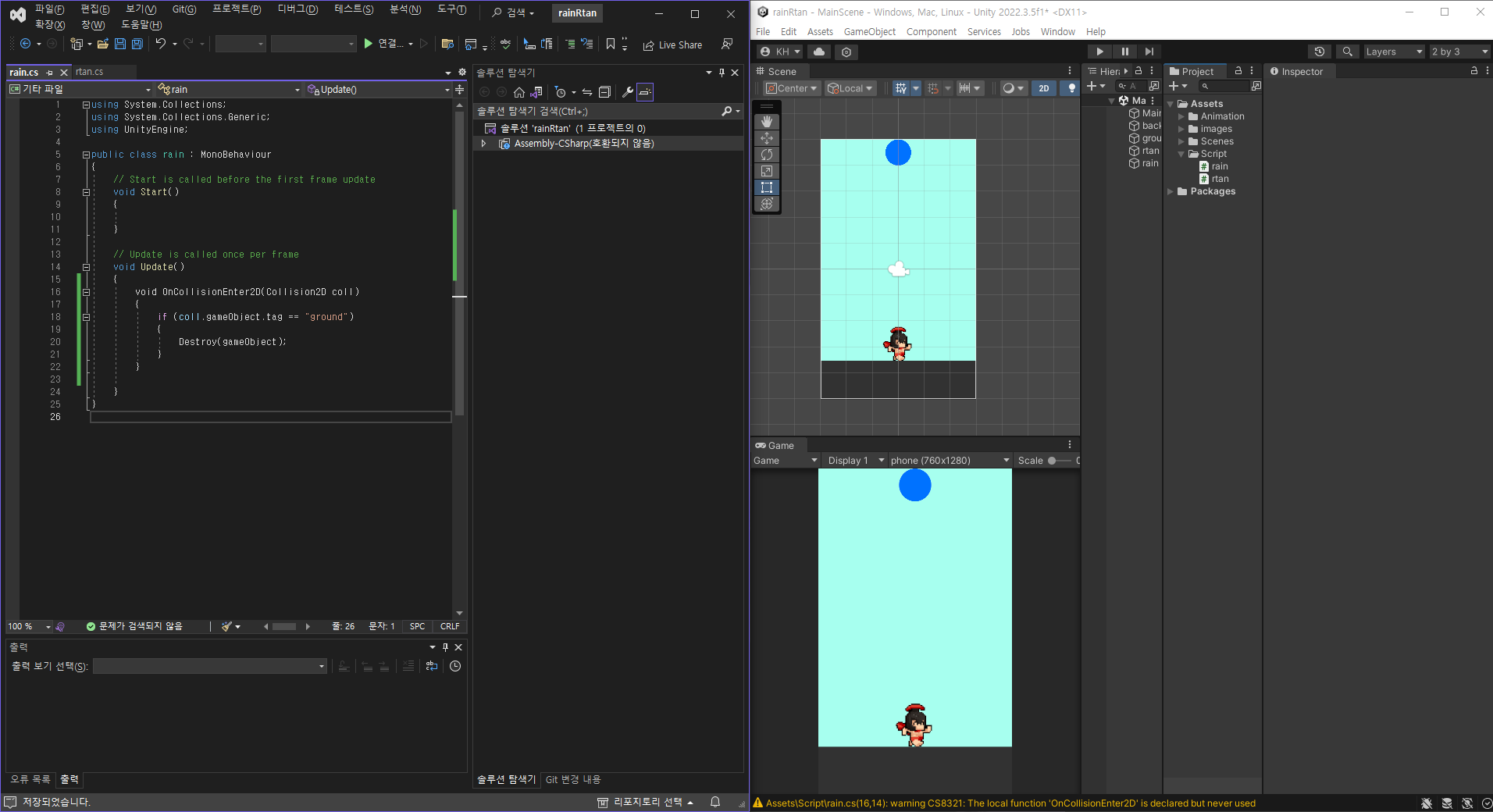The height and width of the screenshot is (812, 1493).
Task: Click the Open File icon in Visual Studio
Action: point(103,45)
